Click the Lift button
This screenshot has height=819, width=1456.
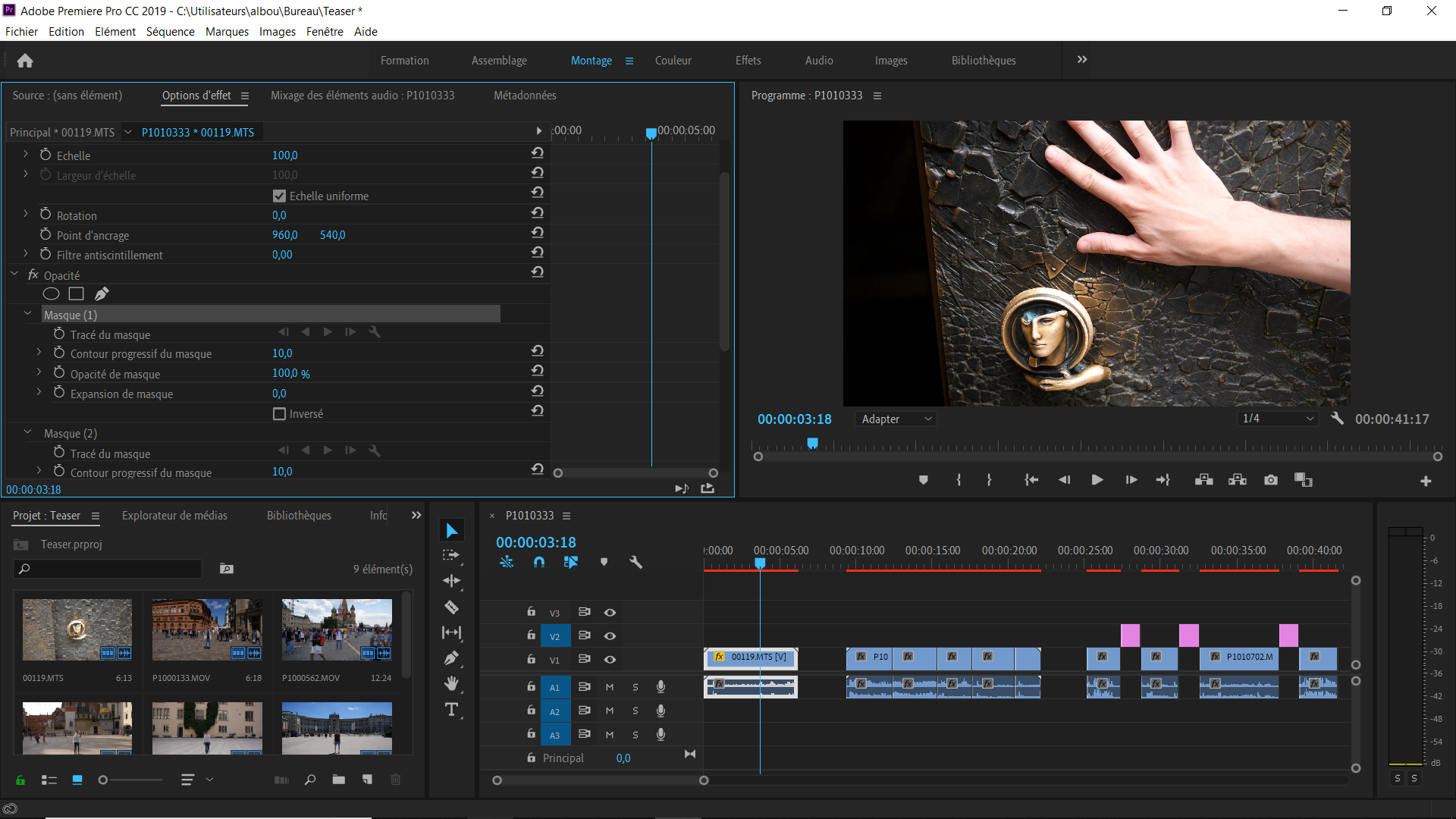(x=1204, y=480)
